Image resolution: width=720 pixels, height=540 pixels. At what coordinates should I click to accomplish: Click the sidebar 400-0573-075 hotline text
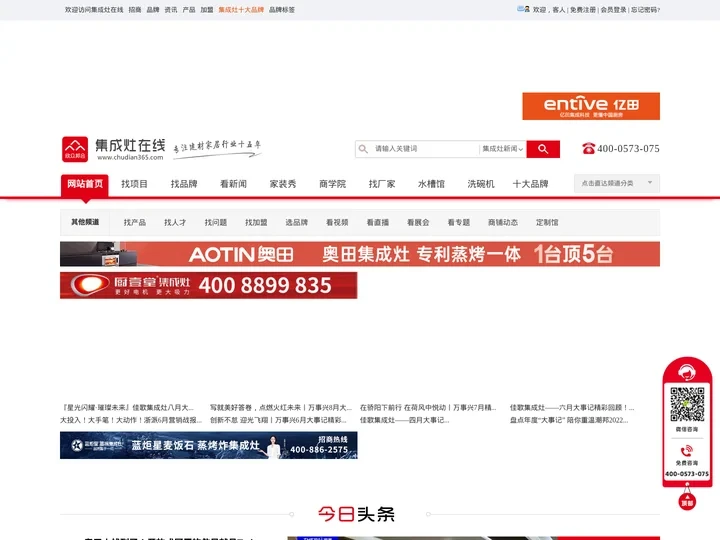point(687,473)
